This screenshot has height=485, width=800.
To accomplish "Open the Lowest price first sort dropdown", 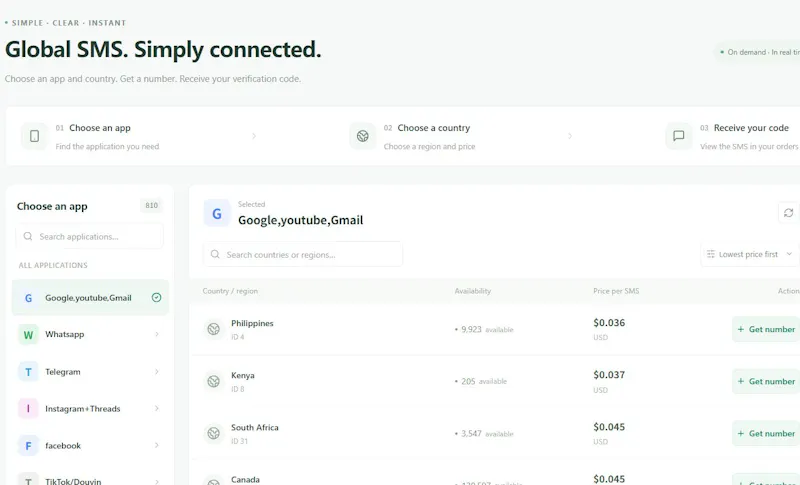I will point(750,254).
